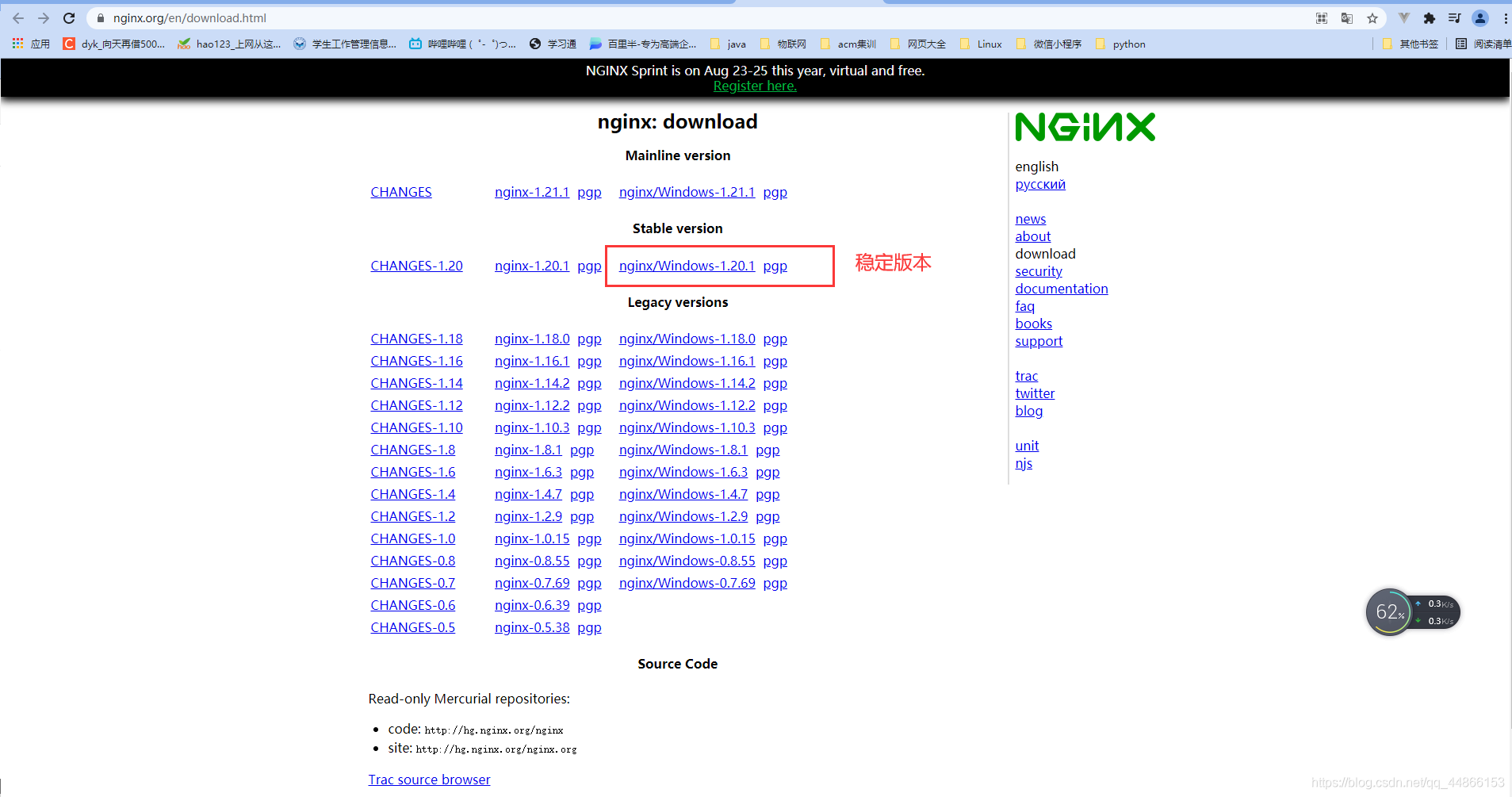Viewport: 1512px width, 797px height.
Task: Expand the java bookmark folder
Action: [x=728, y=44]
